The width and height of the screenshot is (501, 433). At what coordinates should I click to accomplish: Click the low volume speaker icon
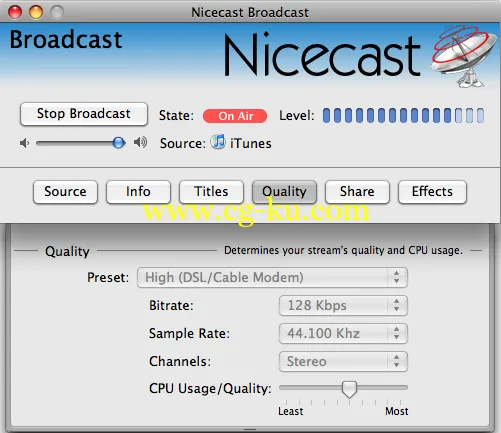(24, 143)
